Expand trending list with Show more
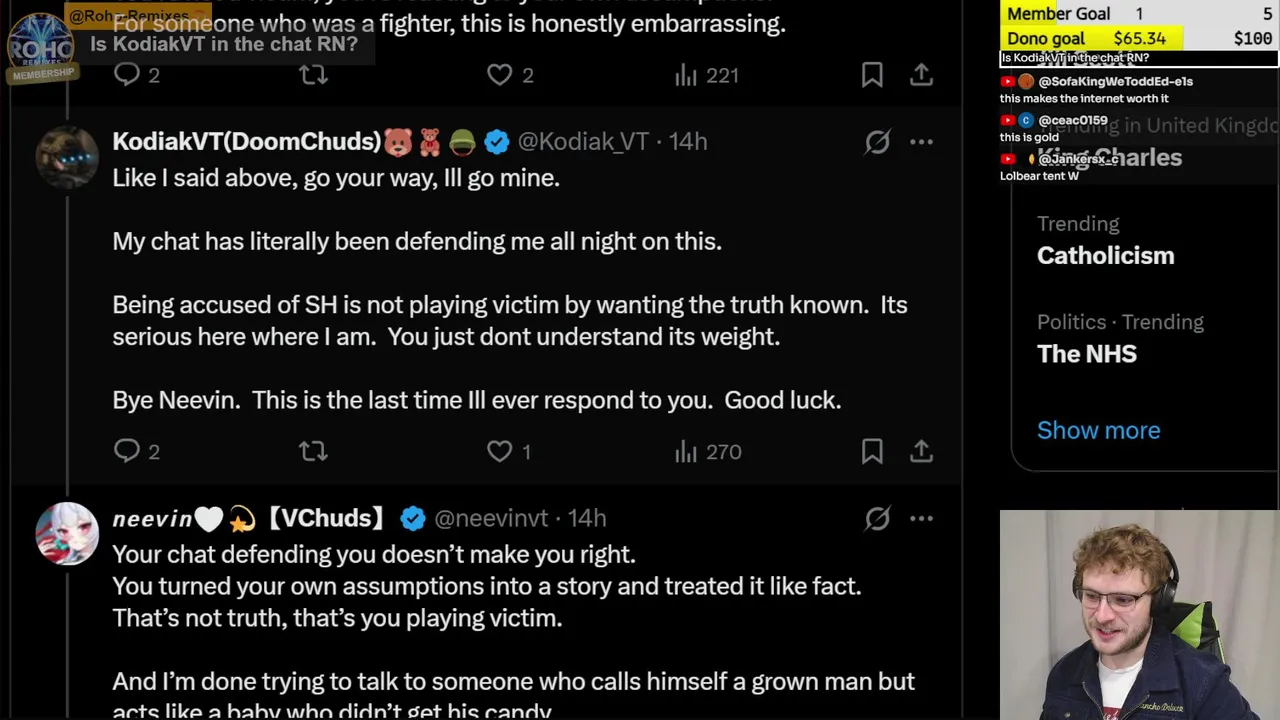The image size is (1280, 720). [1098, 430]
